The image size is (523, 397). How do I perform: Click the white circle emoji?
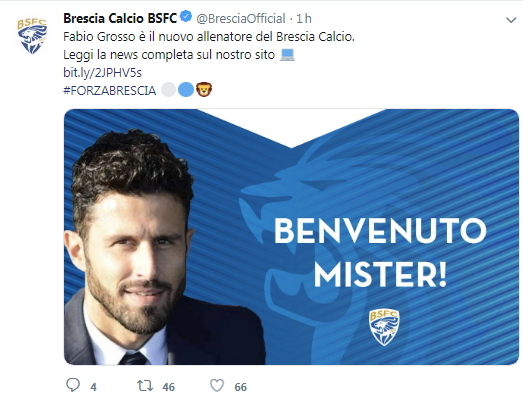coord(168,90)
